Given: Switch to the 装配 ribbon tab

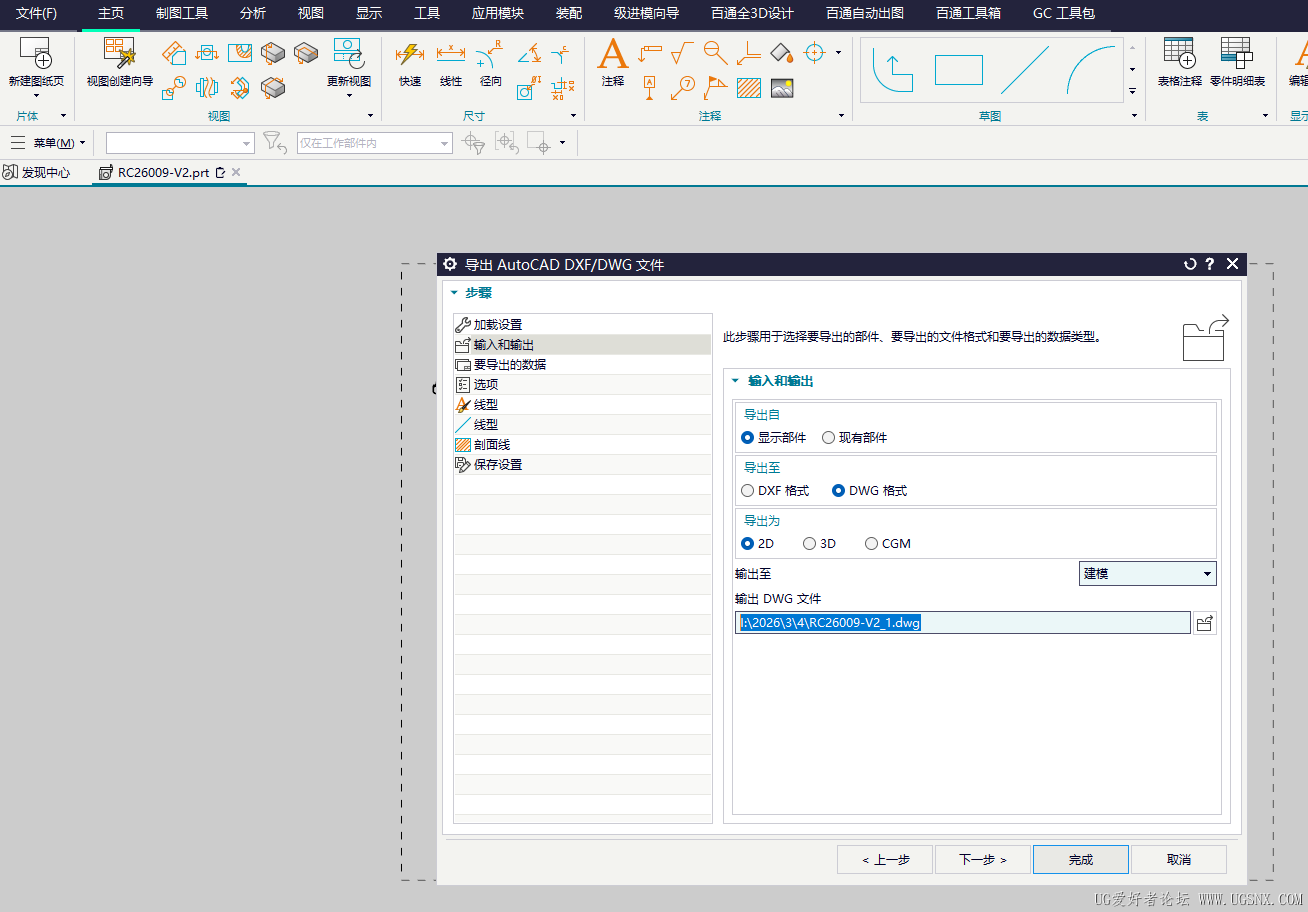Looking at the screenshot, I should [569, 13].
